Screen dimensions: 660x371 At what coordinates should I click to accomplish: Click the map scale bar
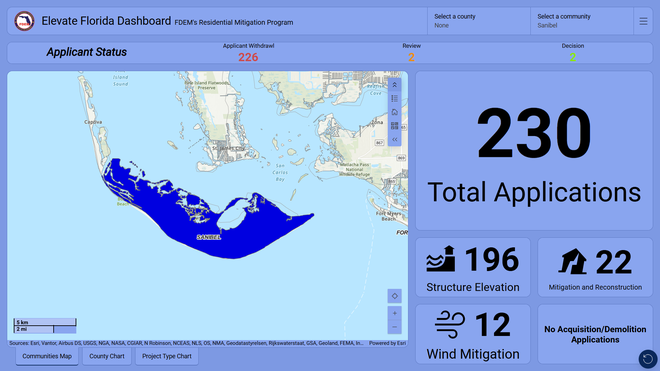pos(45,326)
